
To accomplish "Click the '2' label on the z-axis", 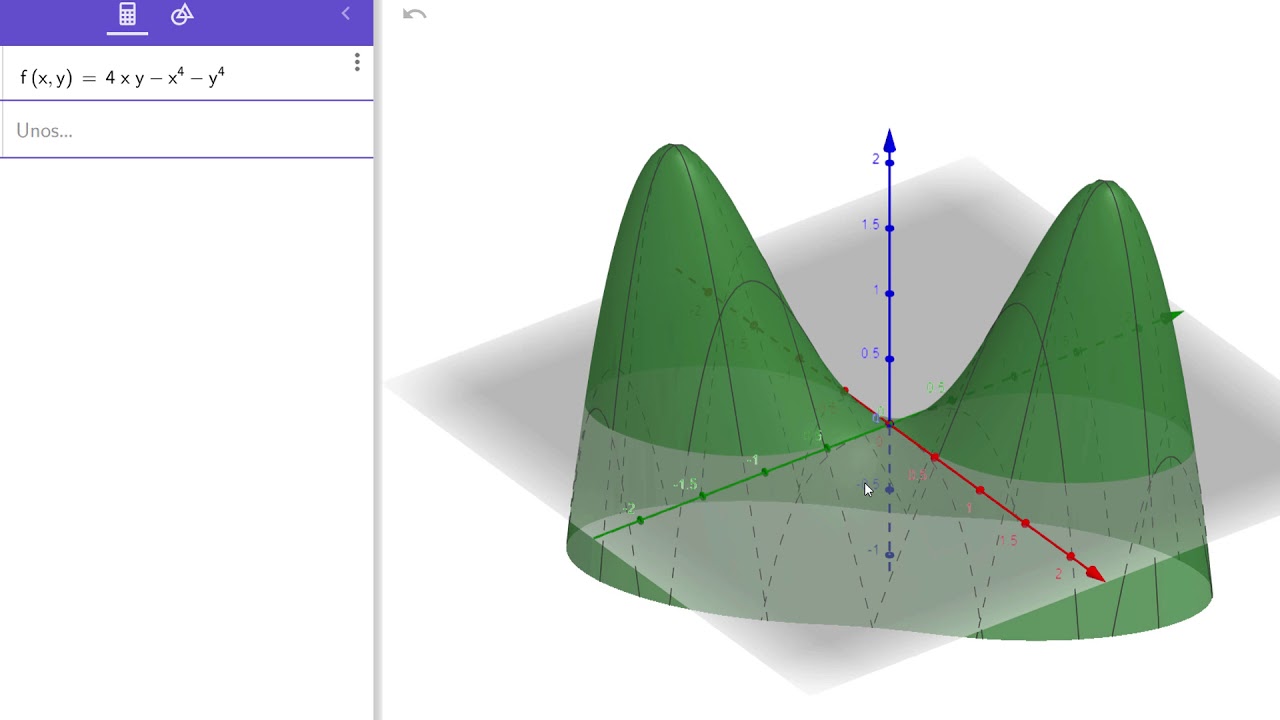I will 875,159.
